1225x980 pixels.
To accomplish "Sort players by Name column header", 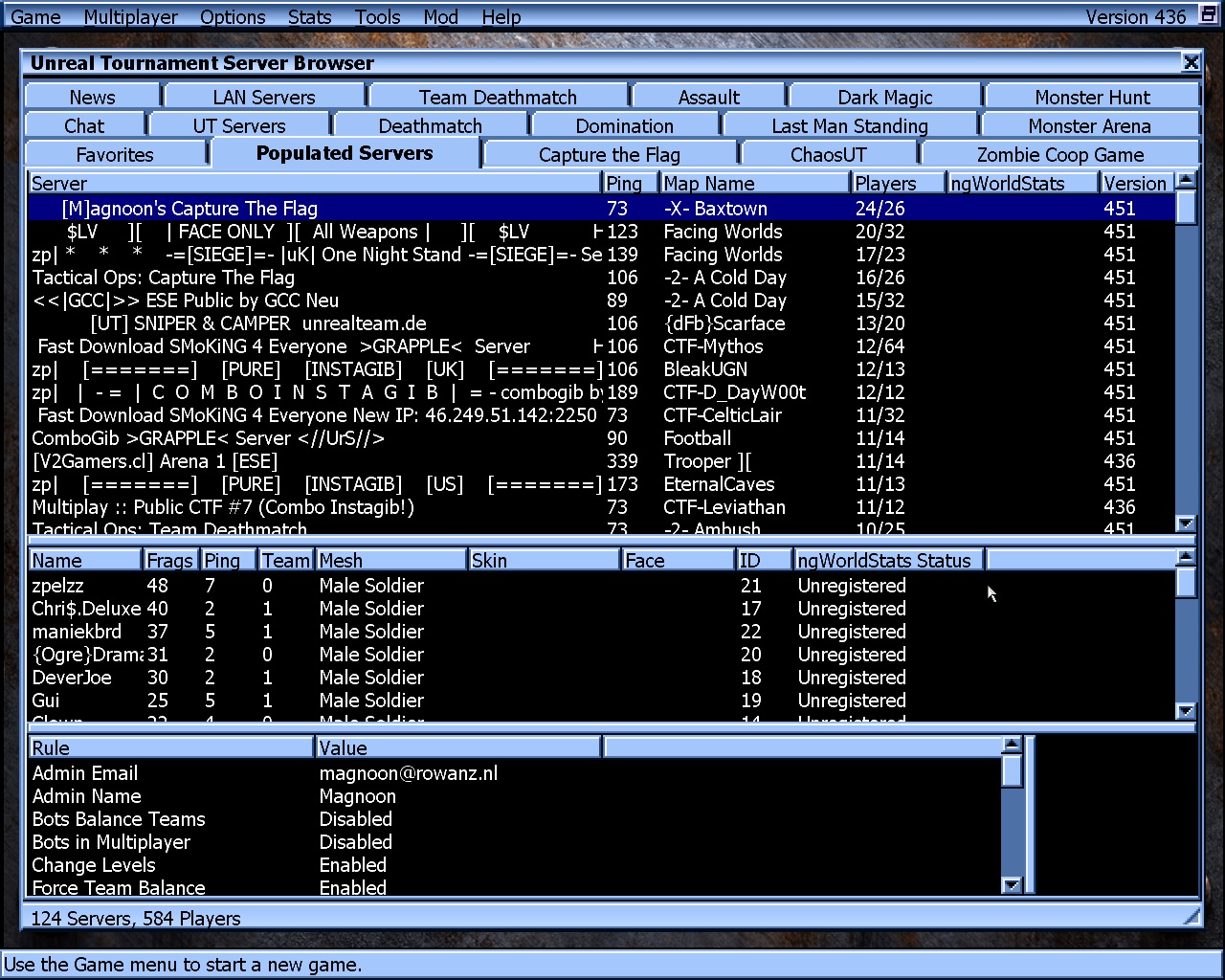I will tap(85, 560).
